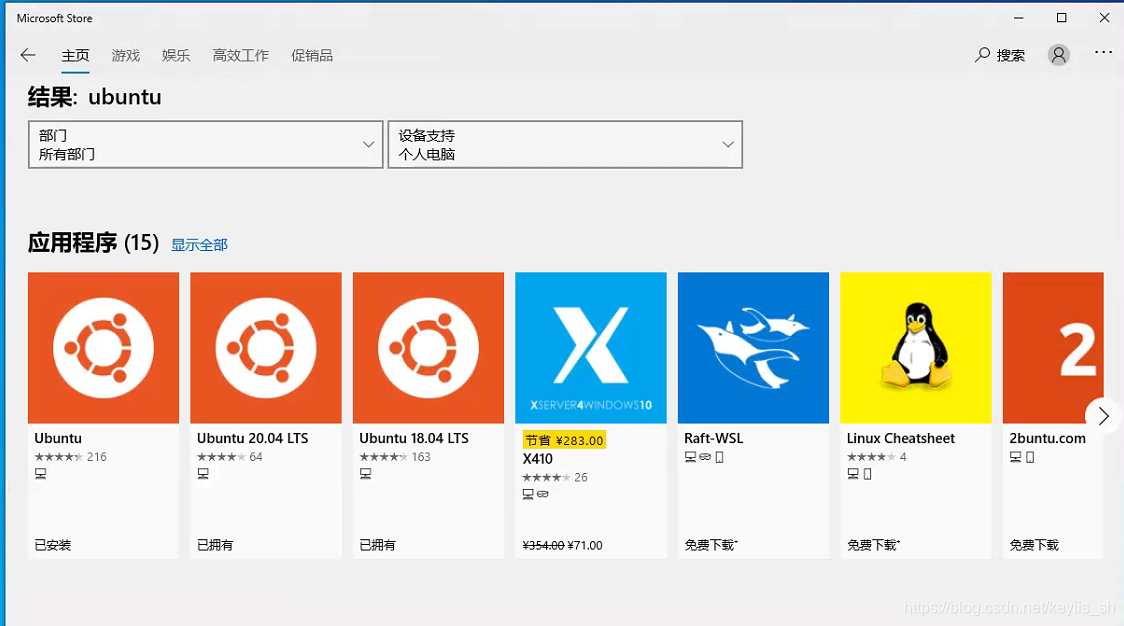Click 已拥有 under Ubuntu 20.04 LTS
The height and width of the screenshot is (626, 1124).
pos(215,546)
